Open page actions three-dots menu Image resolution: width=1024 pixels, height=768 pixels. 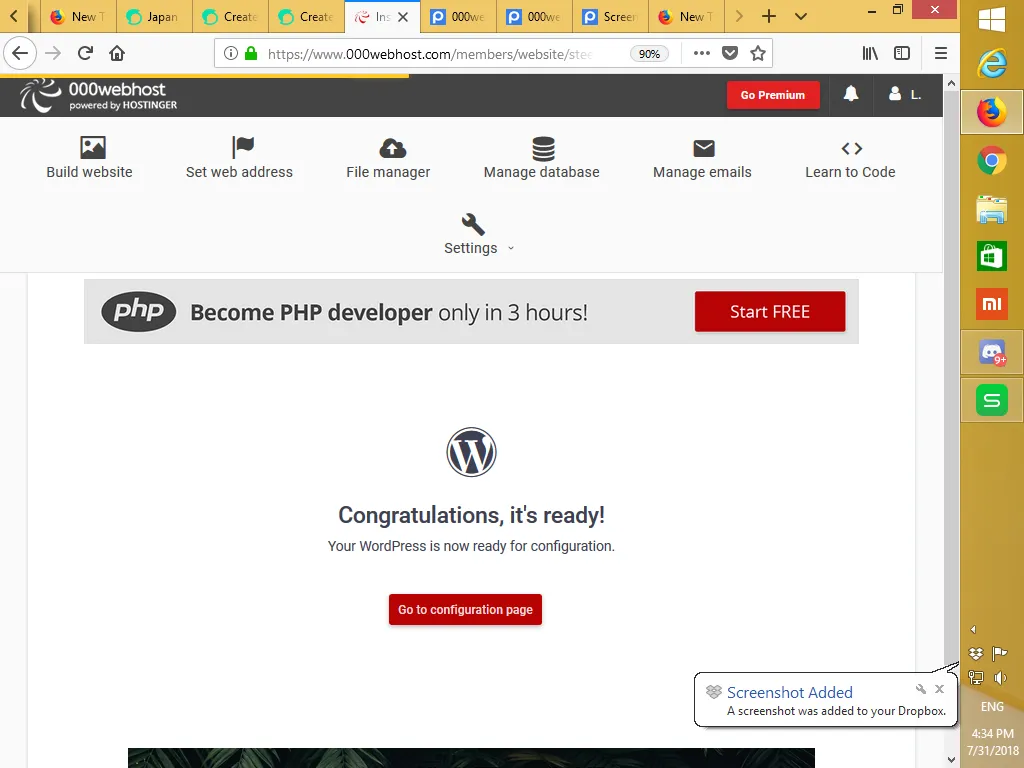click(x=701, y=53)
